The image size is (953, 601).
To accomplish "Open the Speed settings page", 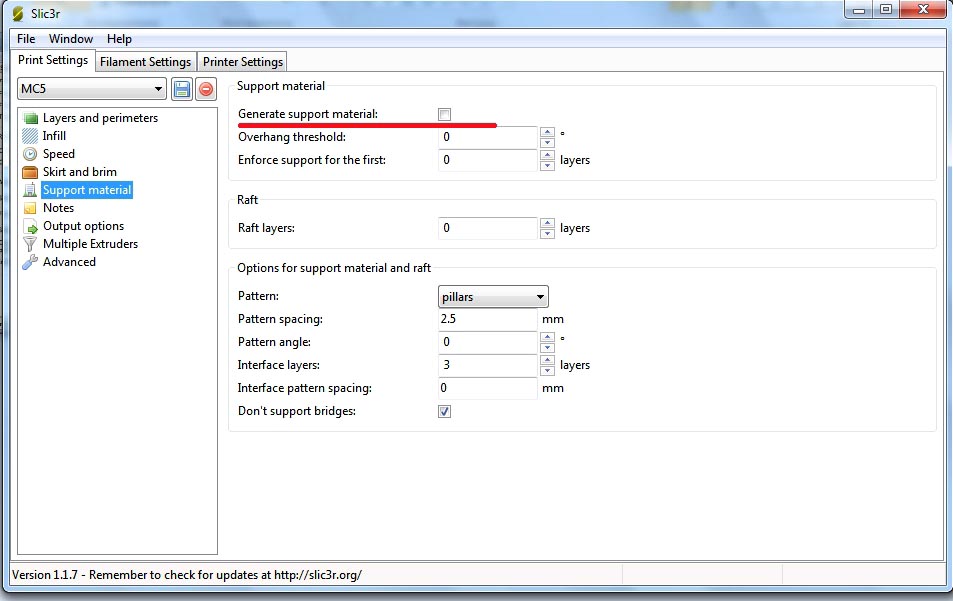I will (58, 154).
